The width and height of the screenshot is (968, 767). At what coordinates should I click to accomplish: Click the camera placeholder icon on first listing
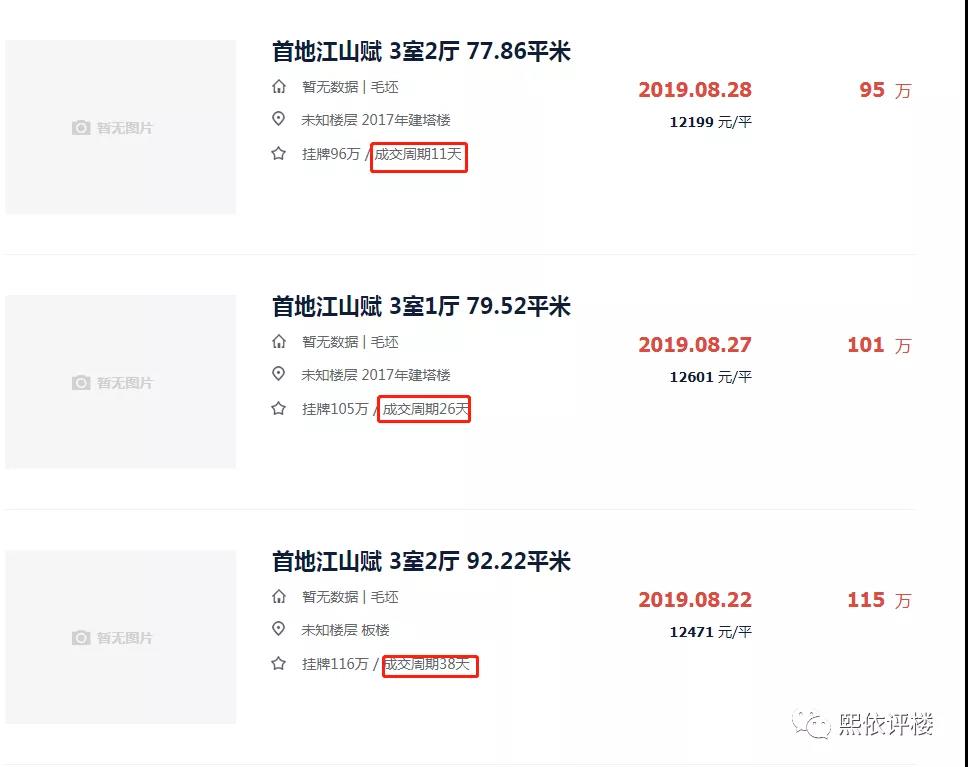[82, 127]
